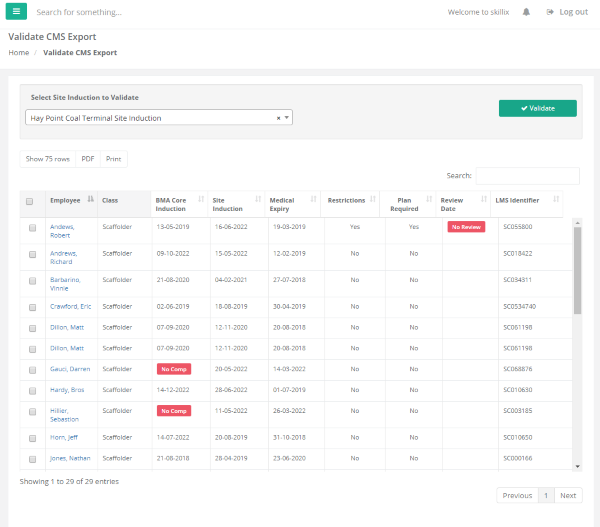Sort by Medical Expiry column

293,204
